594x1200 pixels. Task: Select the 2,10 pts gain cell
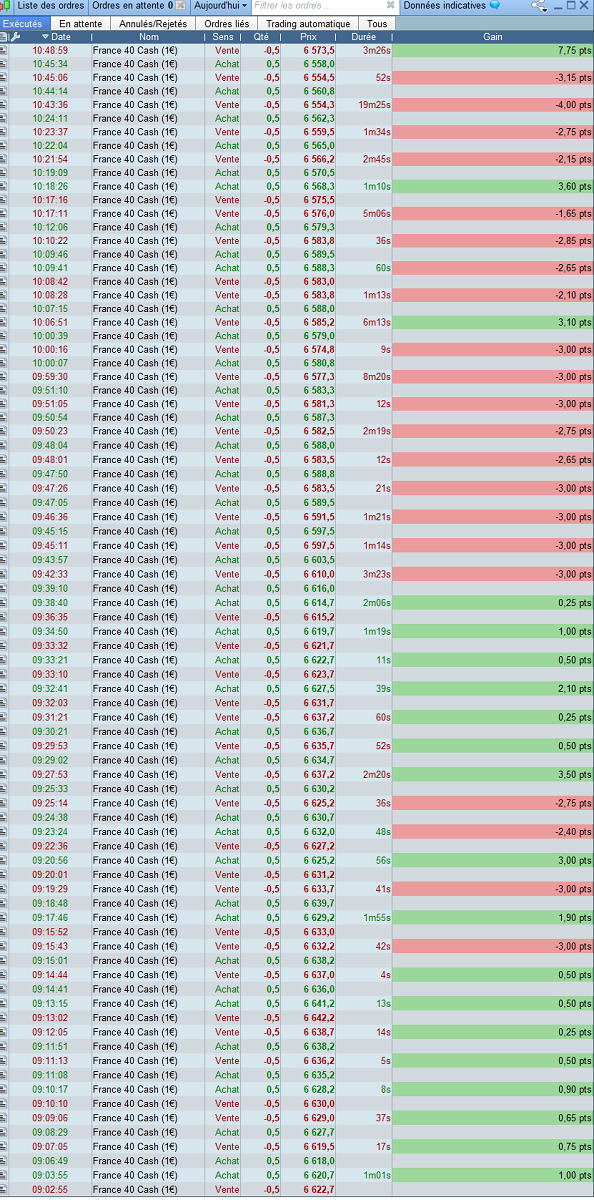493,688
